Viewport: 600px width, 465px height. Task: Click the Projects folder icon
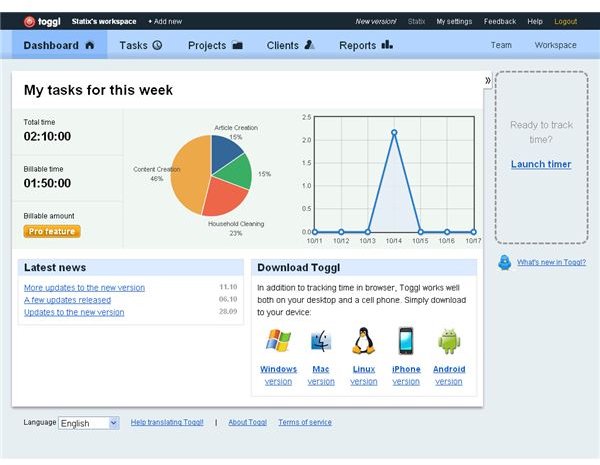click(237, 45)
